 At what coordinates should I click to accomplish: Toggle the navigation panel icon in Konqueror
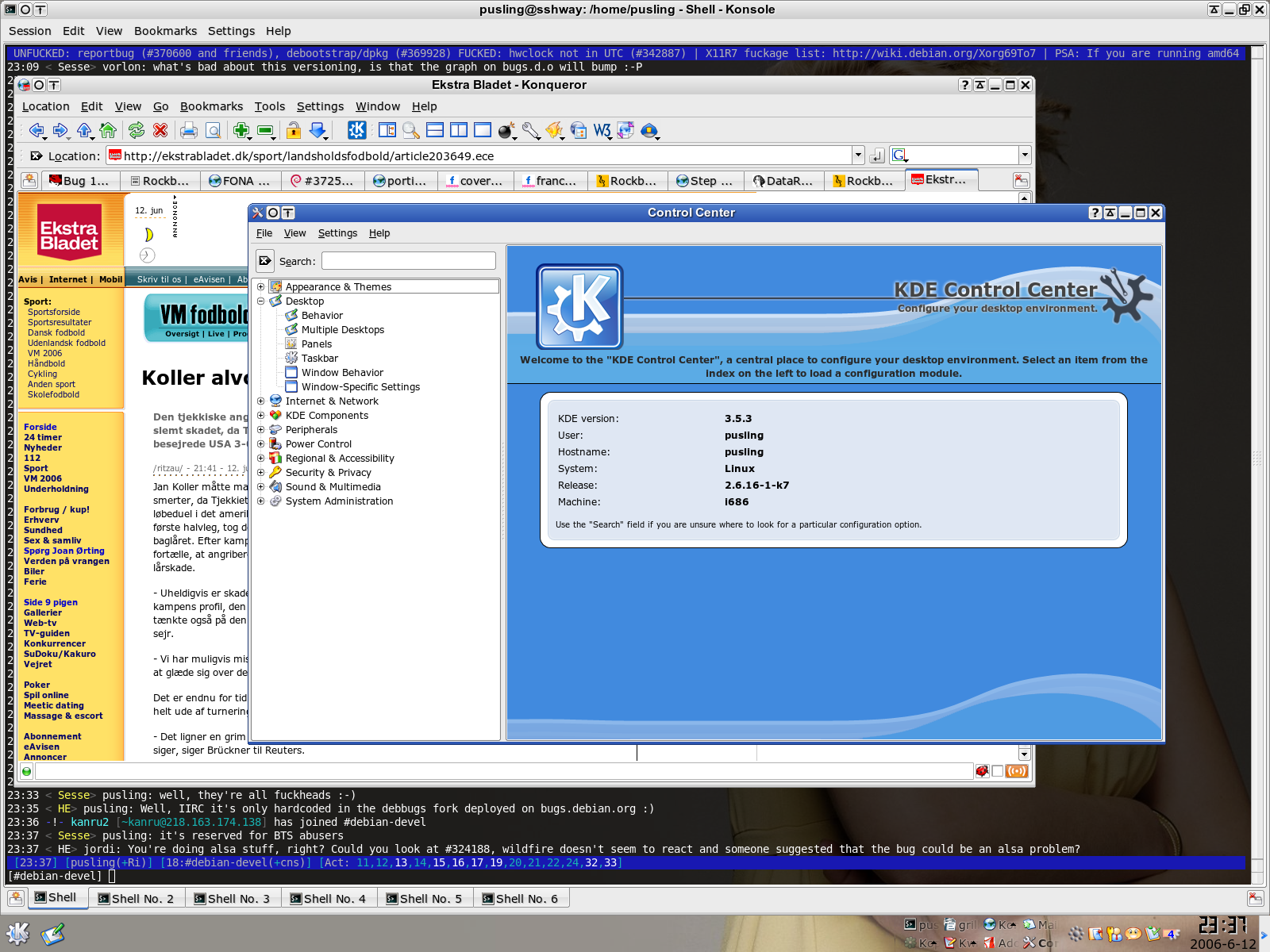(x=387, y=130)
